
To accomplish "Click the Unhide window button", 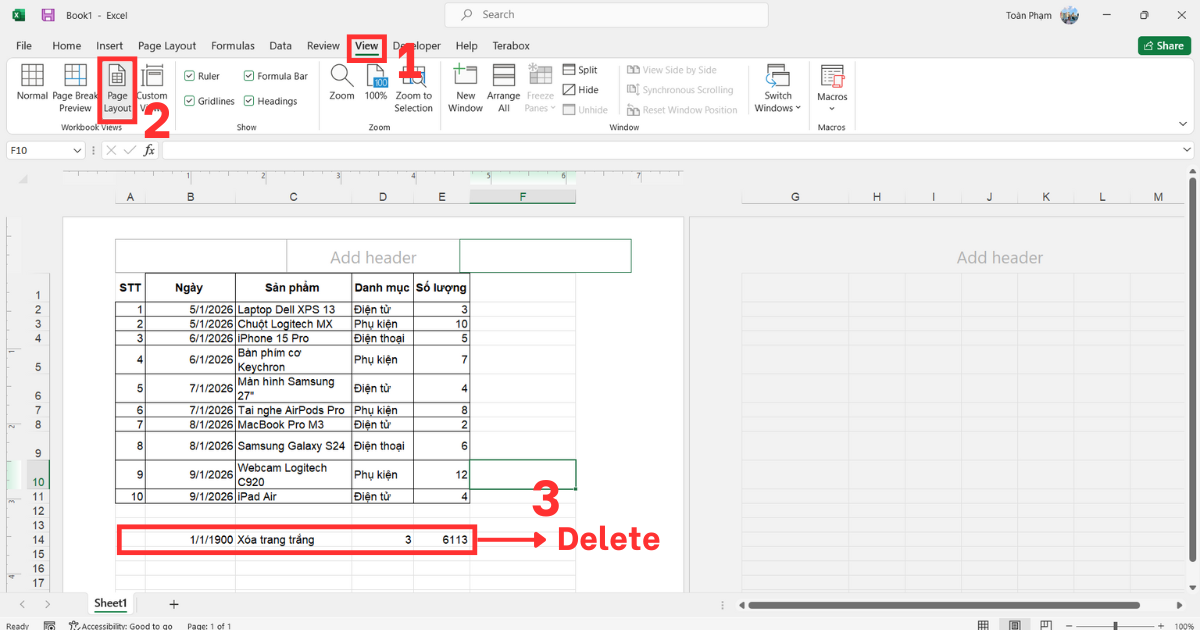I will (x=584, y=110).
